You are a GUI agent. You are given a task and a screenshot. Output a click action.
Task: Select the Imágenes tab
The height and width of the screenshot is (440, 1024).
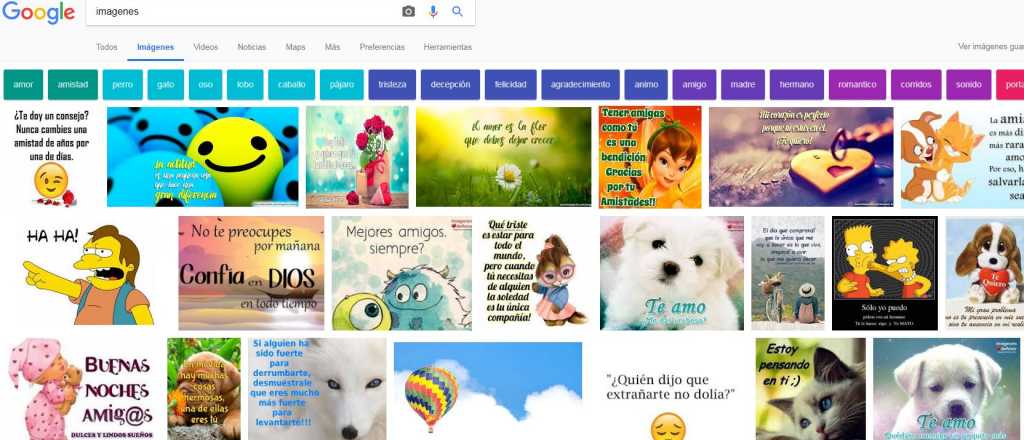(x=155, y=47)
